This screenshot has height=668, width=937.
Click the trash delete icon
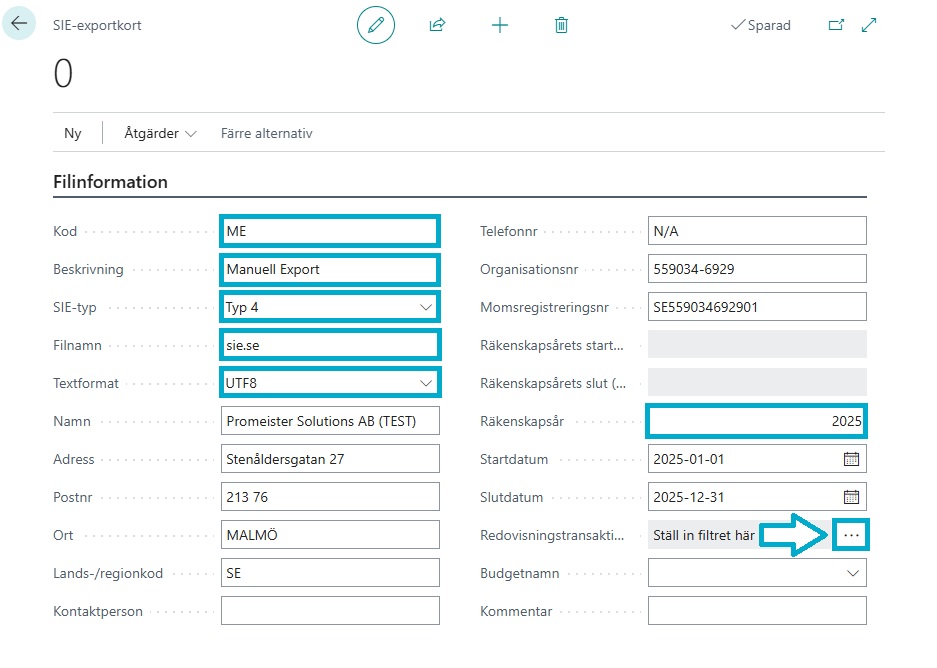pyautogui.click(x=561, y=25)
